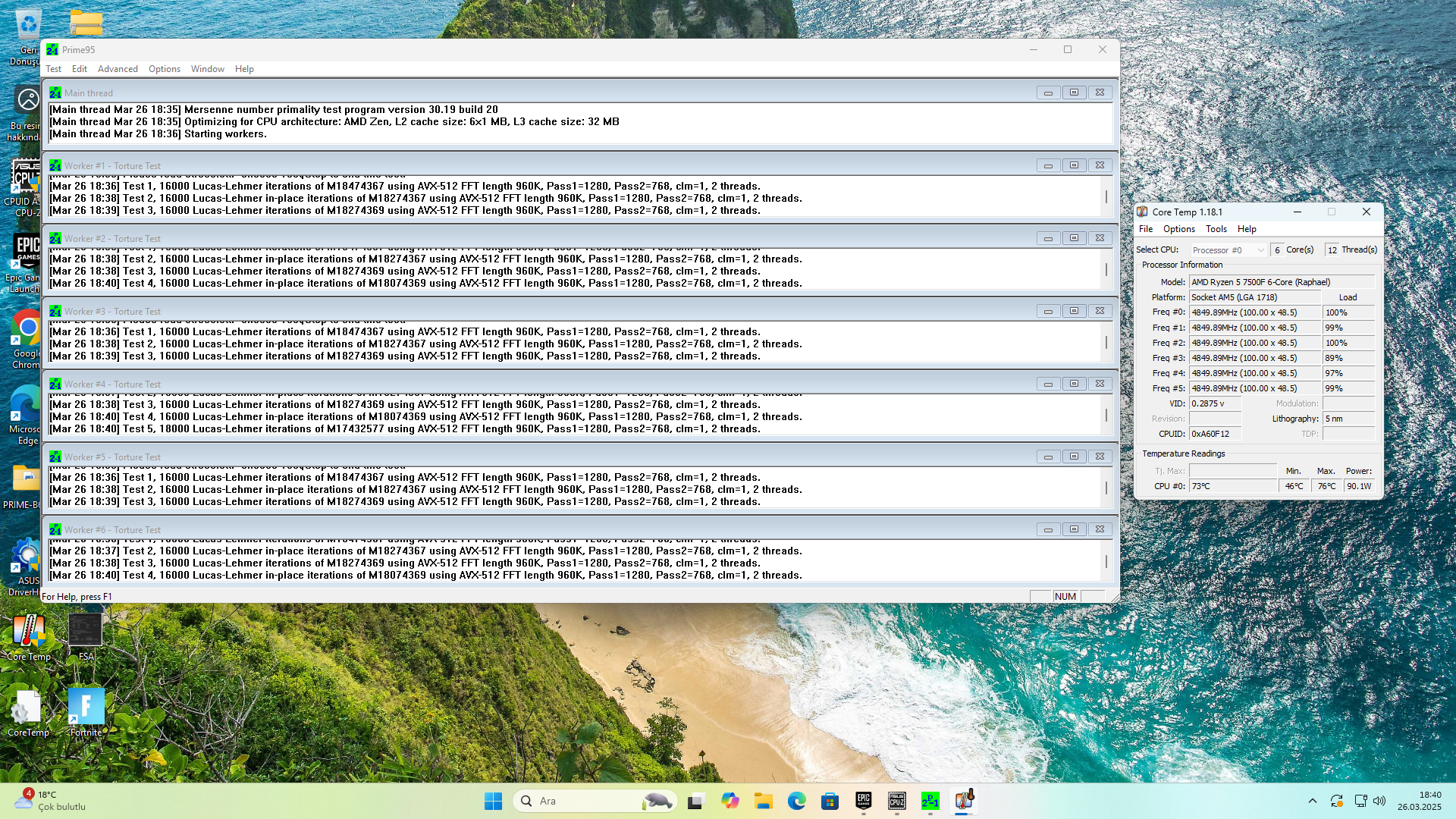1456x819 pixels.
Task: Open Core Temp Options menu
Action: click(1178, 229)
